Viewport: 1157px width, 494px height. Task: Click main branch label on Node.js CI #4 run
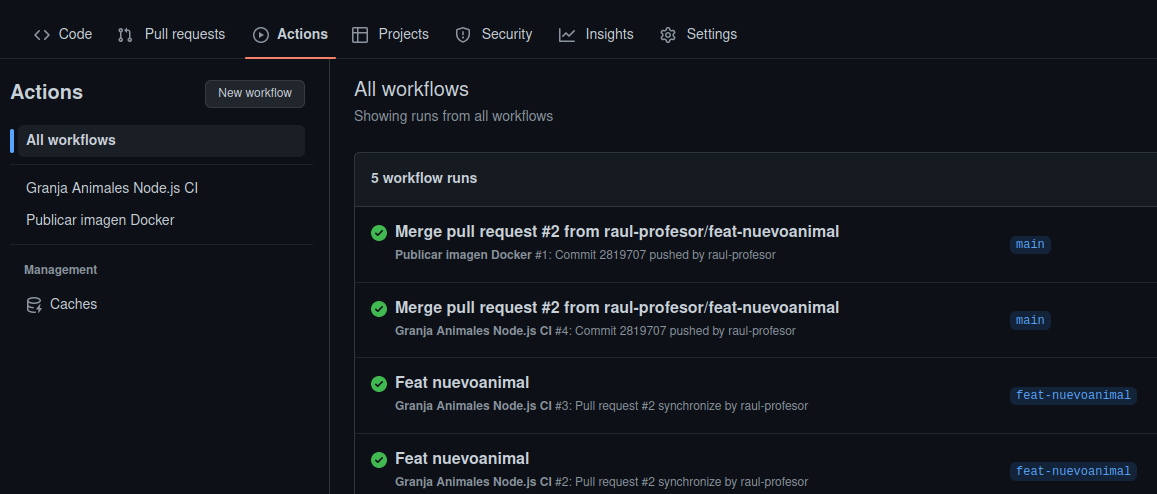1030,321
